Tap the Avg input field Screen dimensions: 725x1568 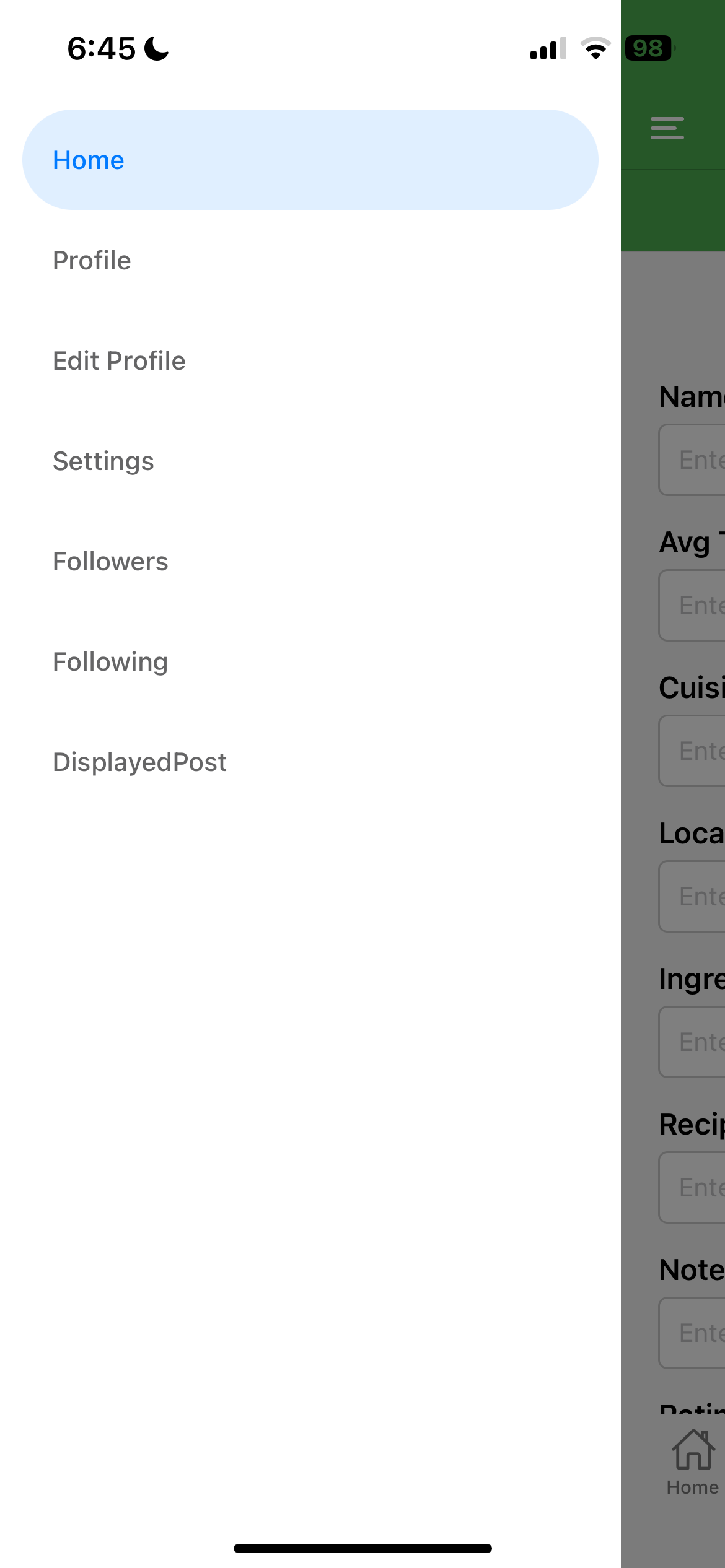point(692,606)
